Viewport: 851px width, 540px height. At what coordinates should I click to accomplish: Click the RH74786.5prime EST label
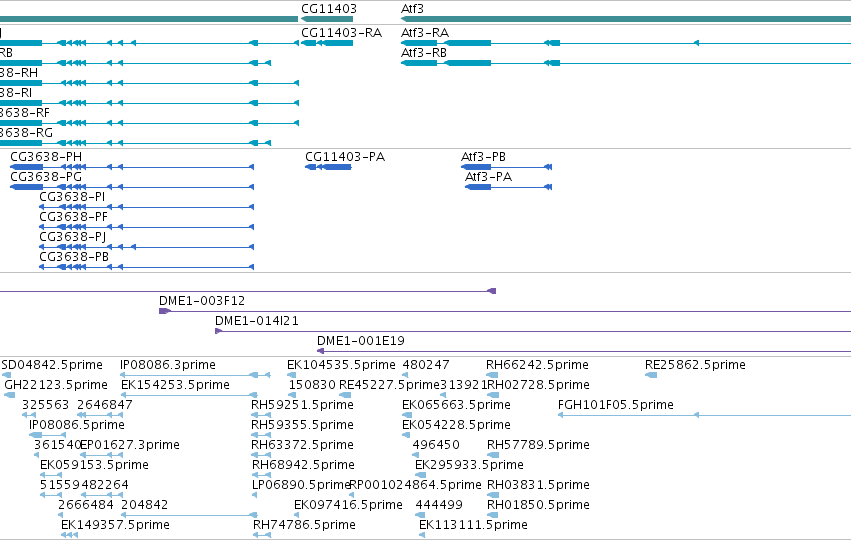click(304, 525)
